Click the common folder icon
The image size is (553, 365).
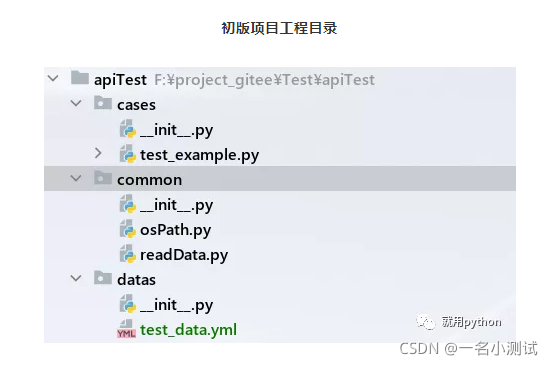(x=103, y=178)
